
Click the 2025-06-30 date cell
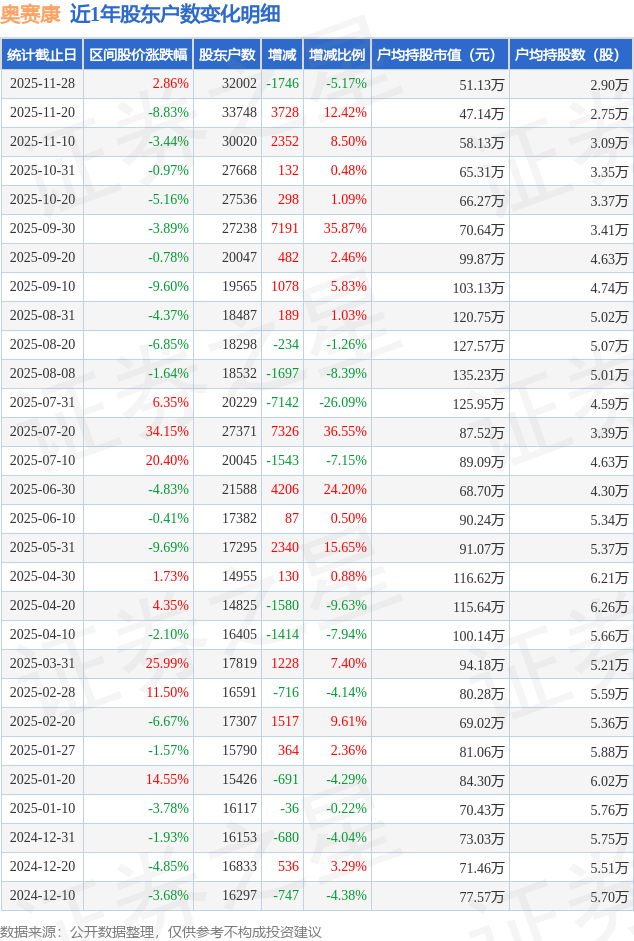[41, 490]
